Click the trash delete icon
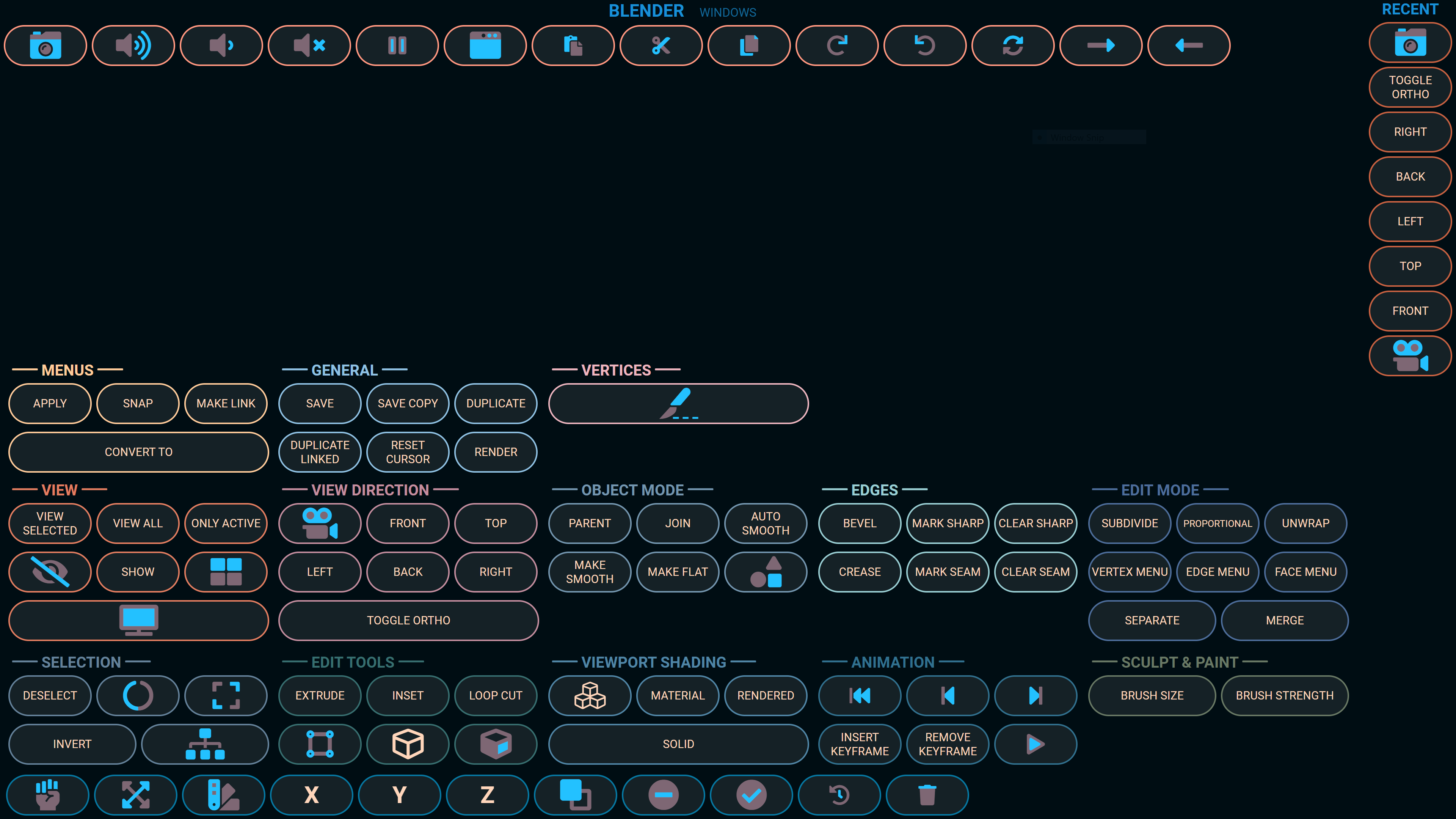The height and width of the screenshot is (819, 1456). (x=927, y=795)
